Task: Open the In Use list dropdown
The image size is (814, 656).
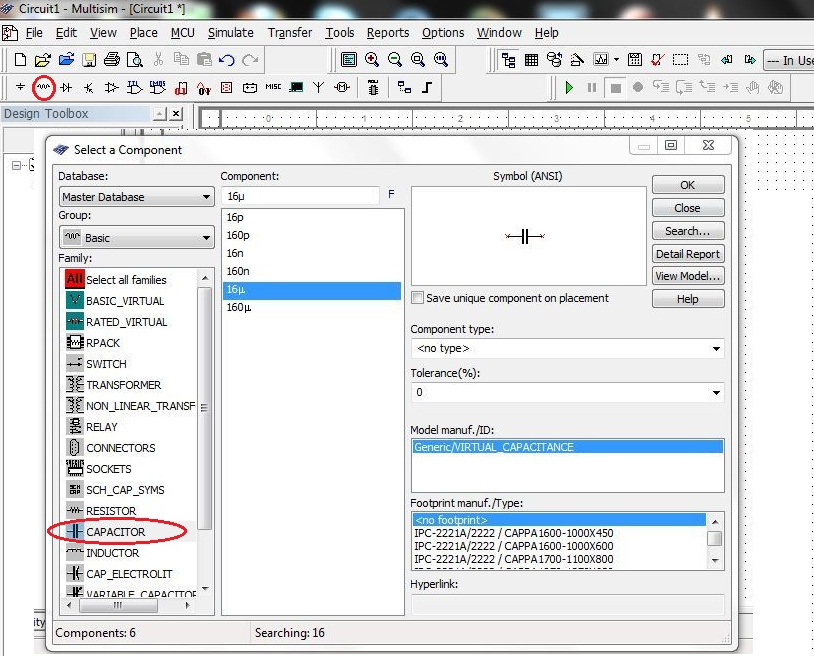Action: [x=789, y=60]
